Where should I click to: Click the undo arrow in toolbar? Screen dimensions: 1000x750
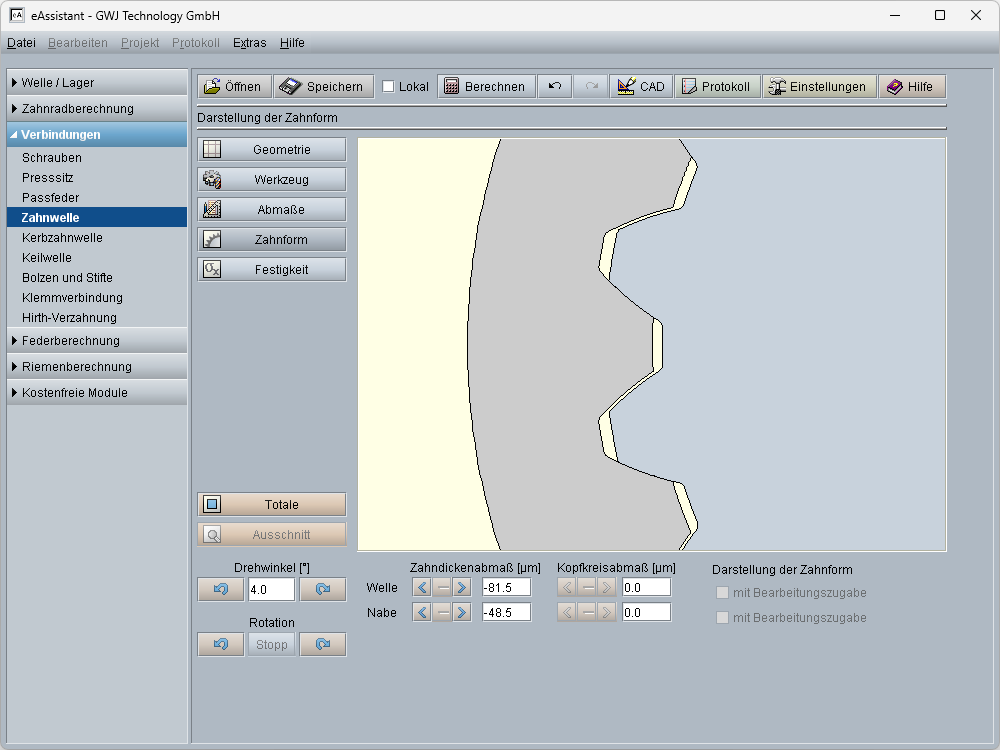(554, 87)
